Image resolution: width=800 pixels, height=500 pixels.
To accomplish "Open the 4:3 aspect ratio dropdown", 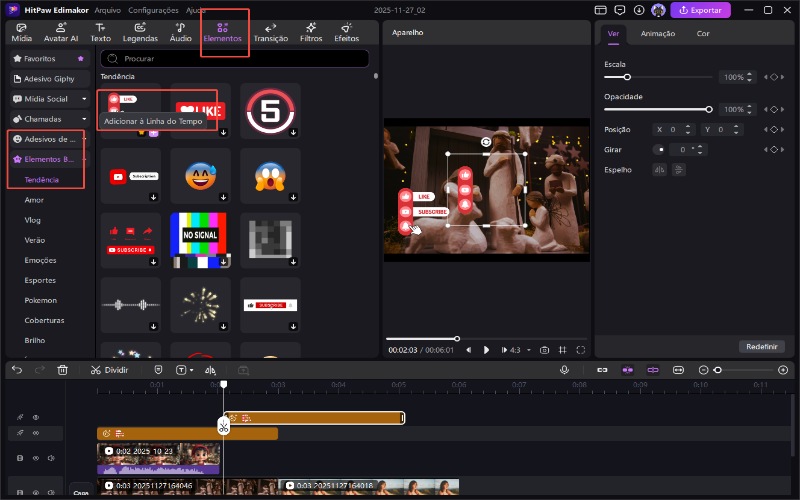I will click(518, 350).
